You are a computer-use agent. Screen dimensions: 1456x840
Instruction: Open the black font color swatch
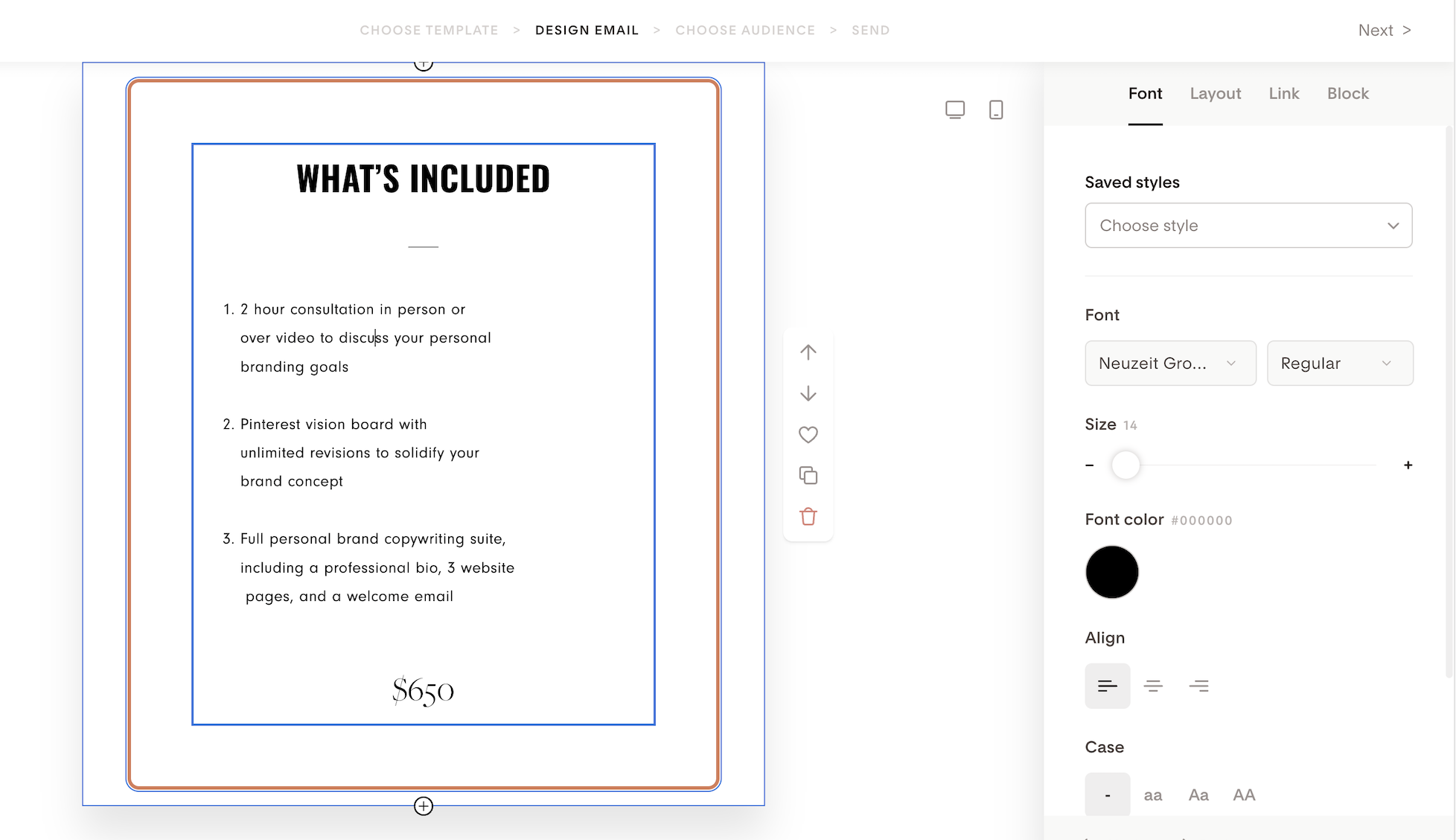[x=1111, y=572]
